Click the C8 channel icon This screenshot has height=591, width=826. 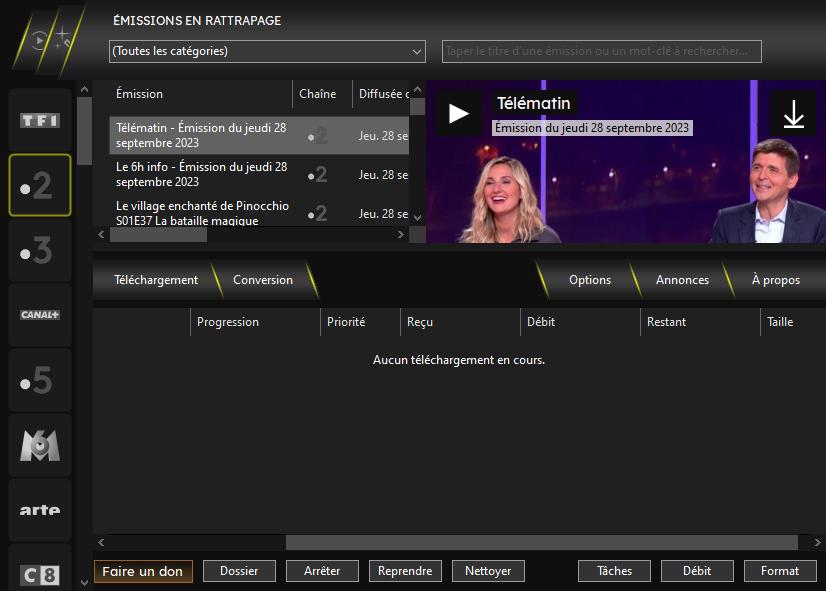pos(40,574)
